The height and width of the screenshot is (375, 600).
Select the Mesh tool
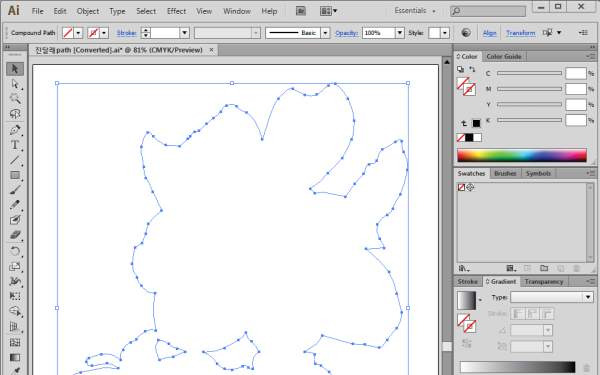pos(15,342)
